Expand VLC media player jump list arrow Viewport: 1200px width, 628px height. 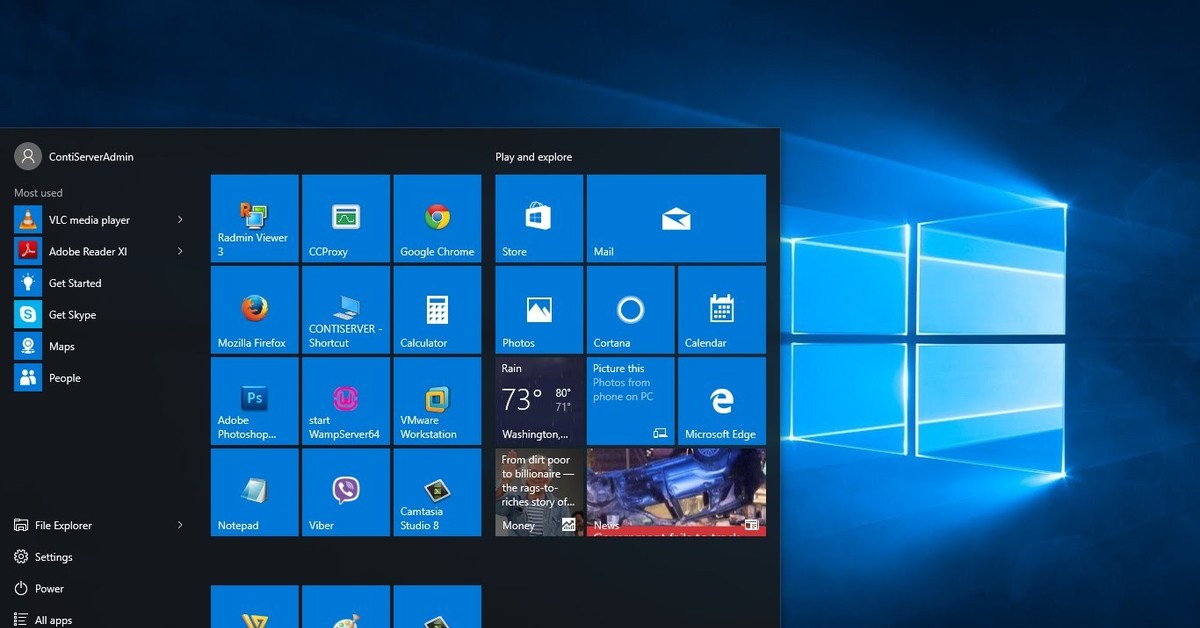click(x=180, y=220)
